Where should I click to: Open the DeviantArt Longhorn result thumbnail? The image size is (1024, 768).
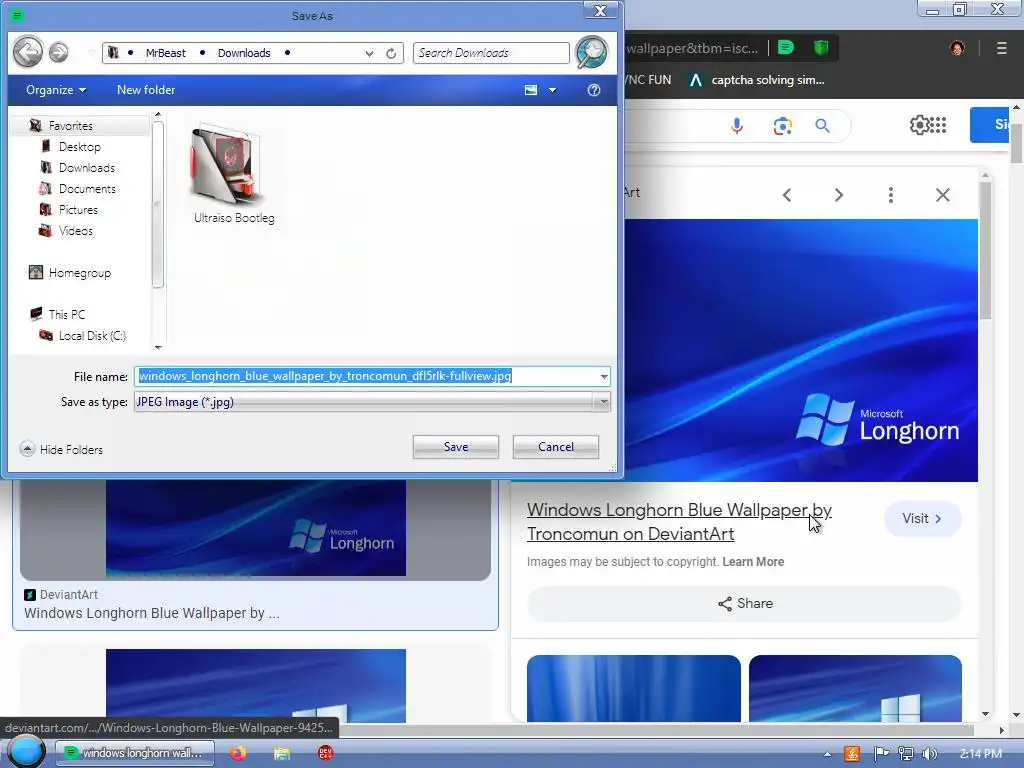tap(255, 529)
